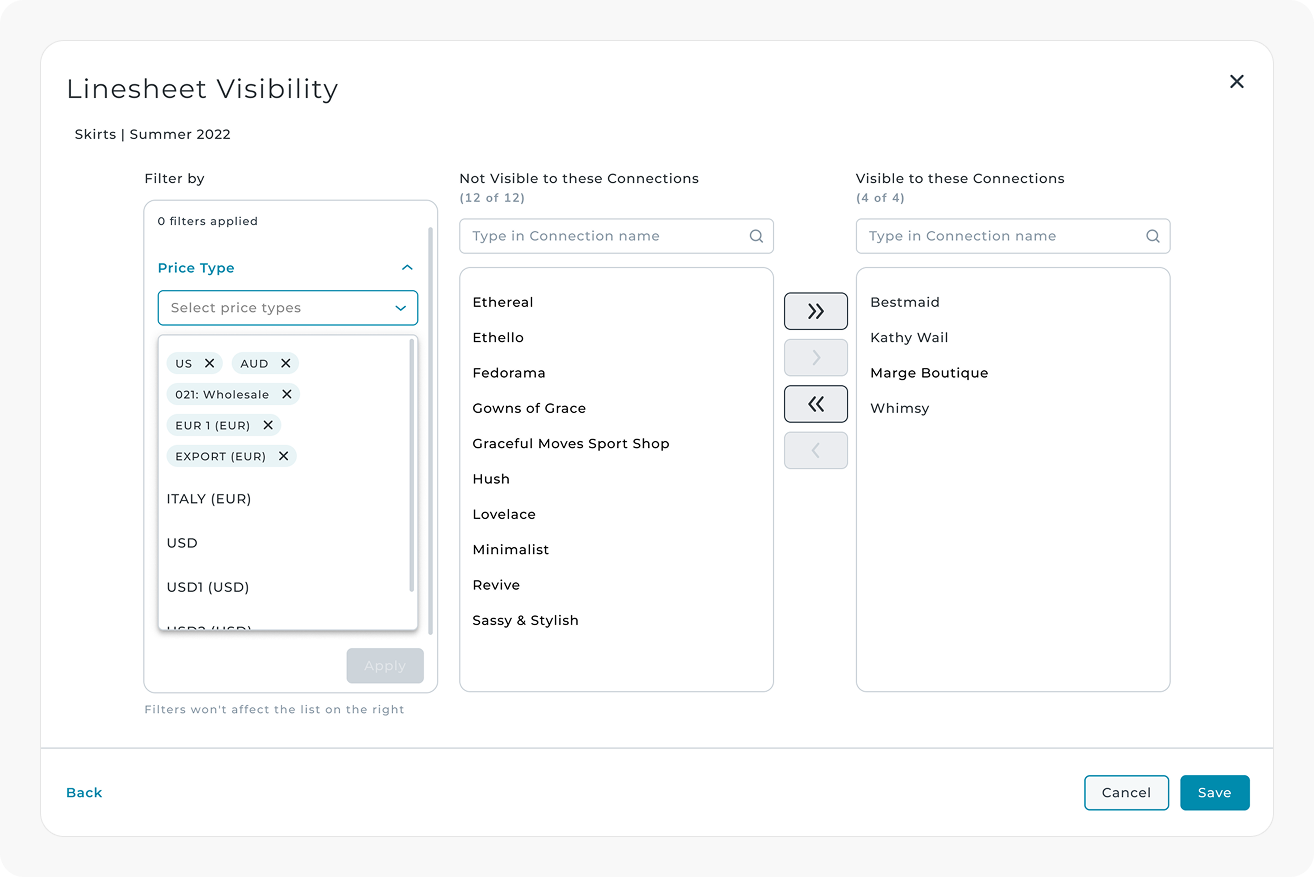The image size is (1314, 877).
Task: Pick the USD price type option
Action: 182,543
